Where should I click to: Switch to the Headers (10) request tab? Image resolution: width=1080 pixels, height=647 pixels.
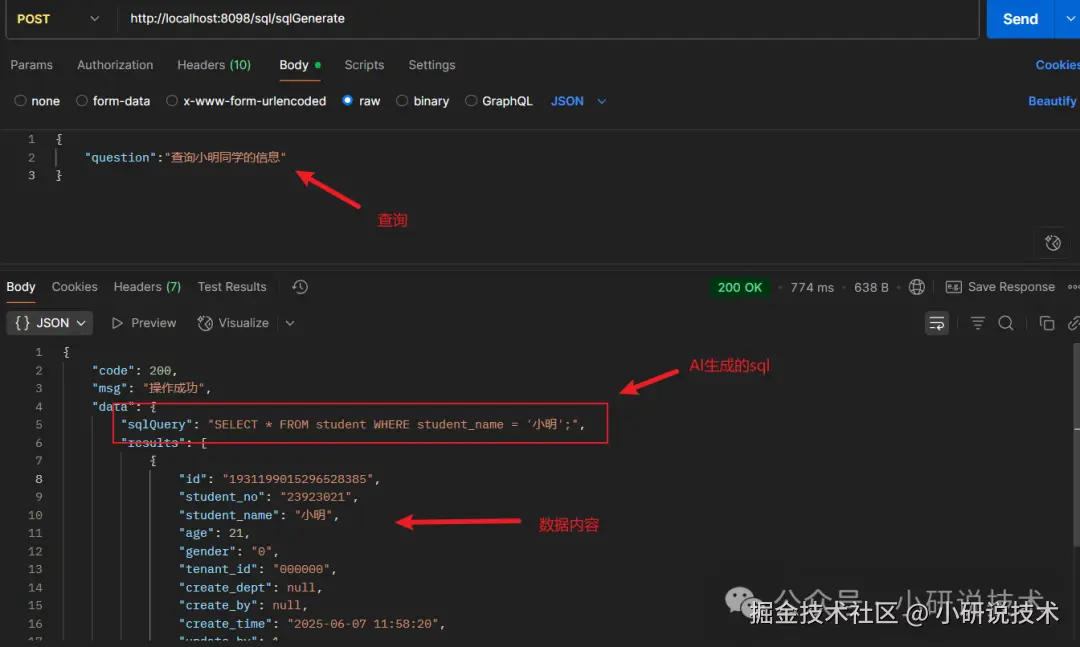(x=214, y=65)
